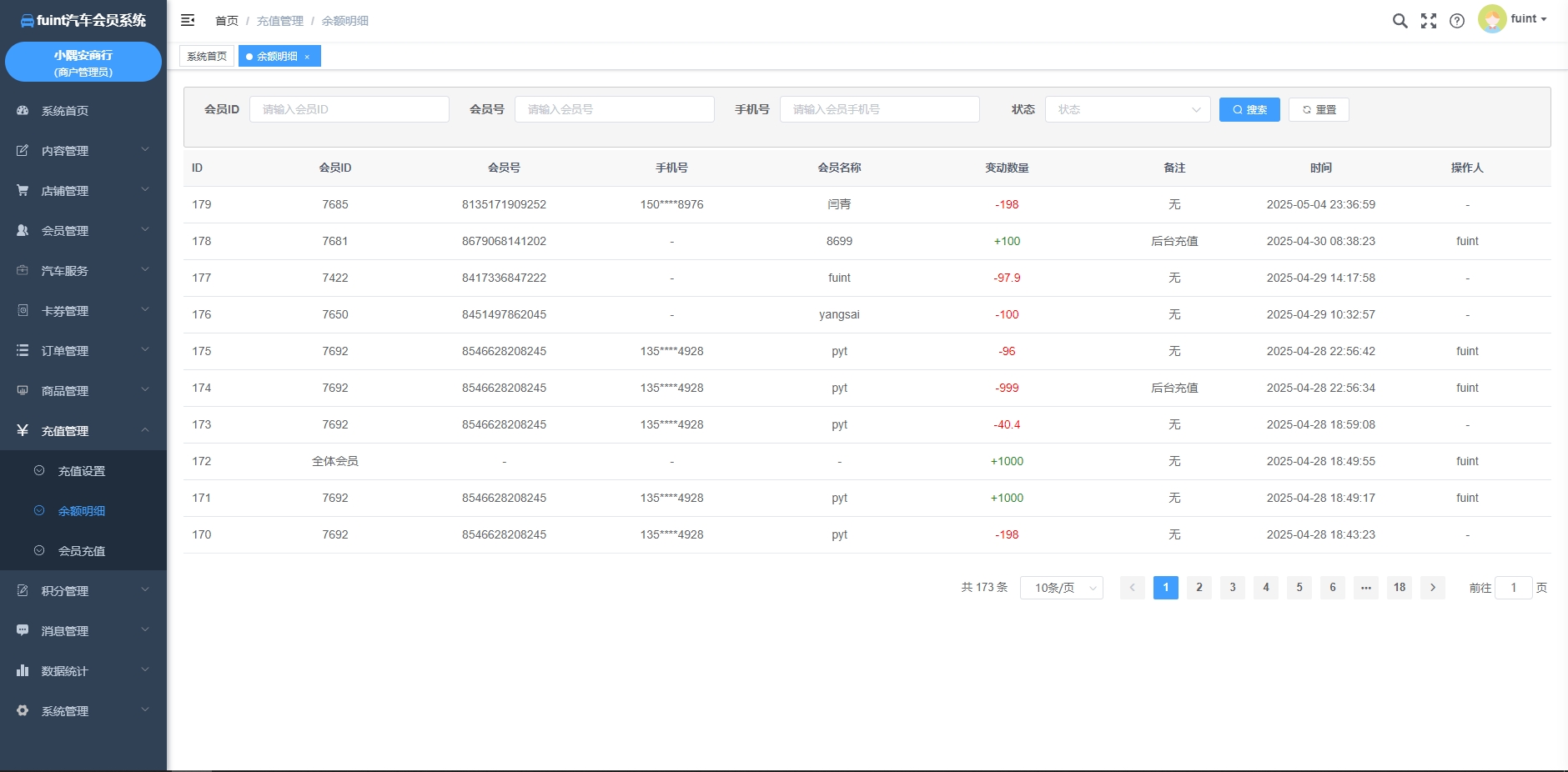The height and width of the screenshot is (772, 1568).
Task: Collapse sidebar with the hamburger icon
Action: [x=188, y=20]
